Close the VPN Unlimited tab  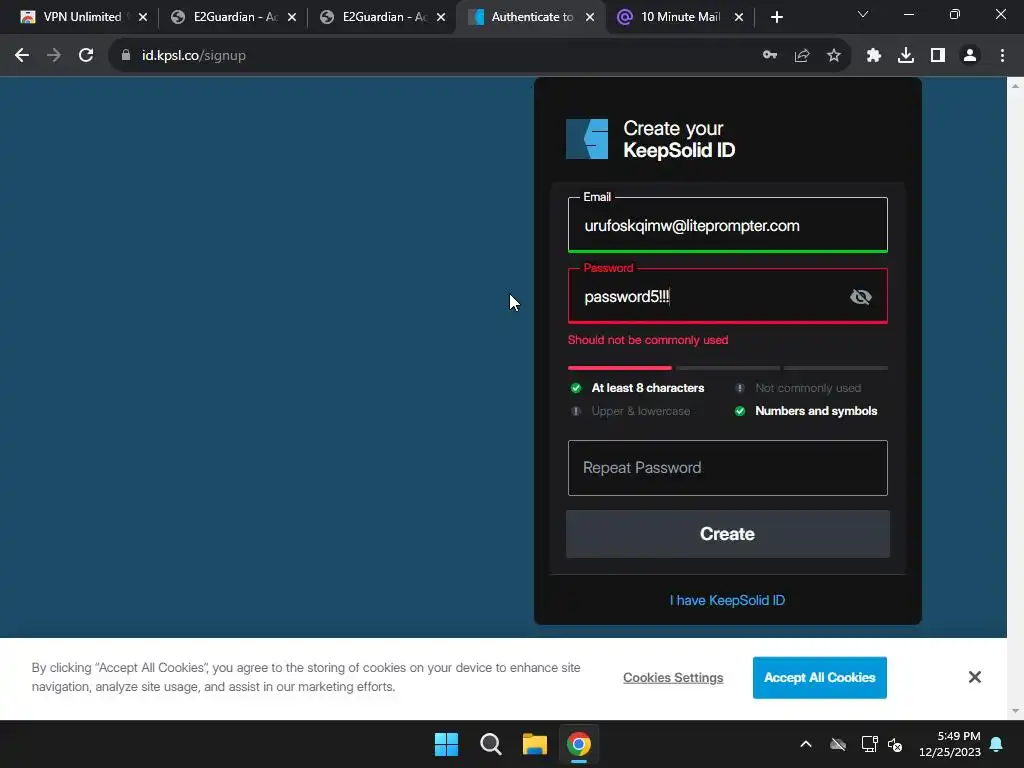click(143, 17)
